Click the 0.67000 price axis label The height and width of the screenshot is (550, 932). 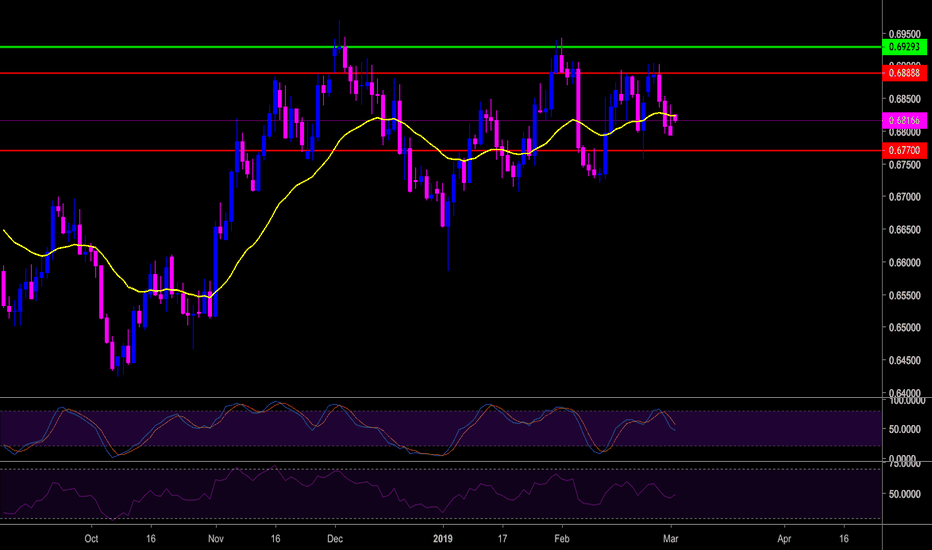click(x=904, y=197)
